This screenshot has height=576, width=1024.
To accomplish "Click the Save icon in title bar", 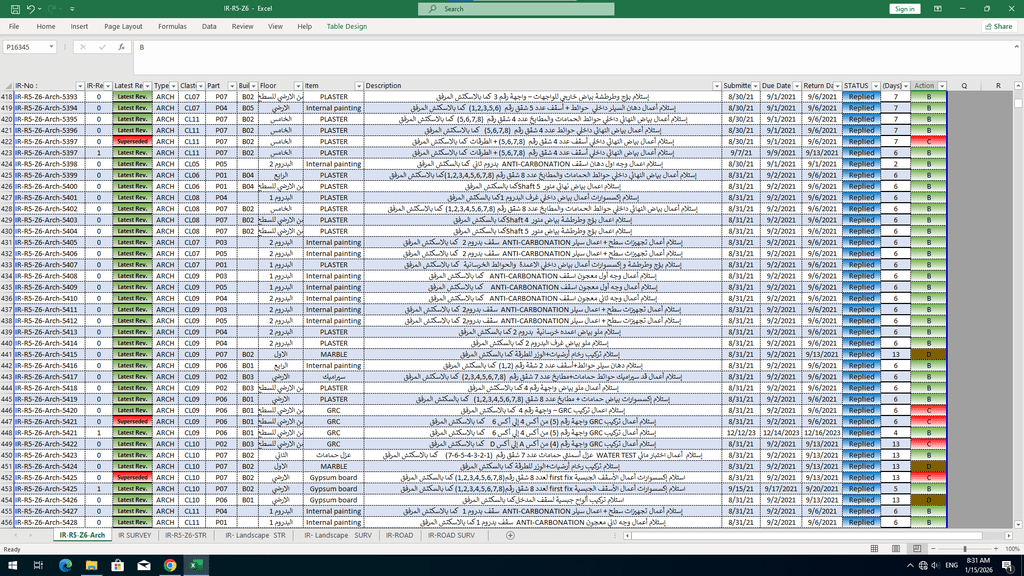I will pos(13,9).
